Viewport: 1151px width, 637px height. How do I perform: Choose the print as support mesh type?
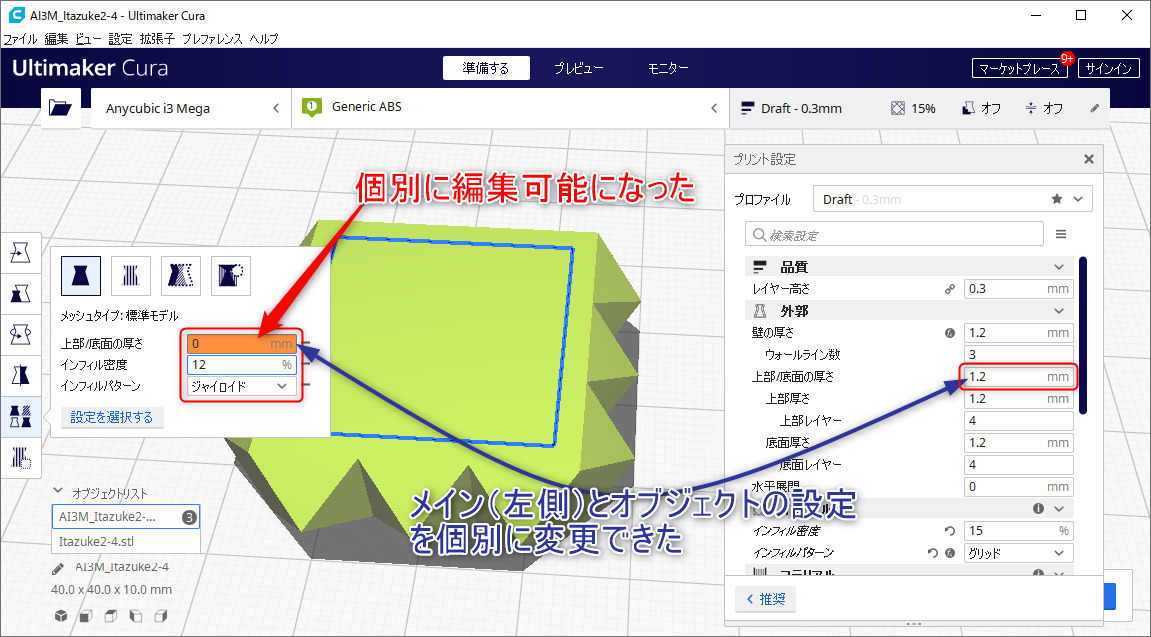click(x=130, y=274)
